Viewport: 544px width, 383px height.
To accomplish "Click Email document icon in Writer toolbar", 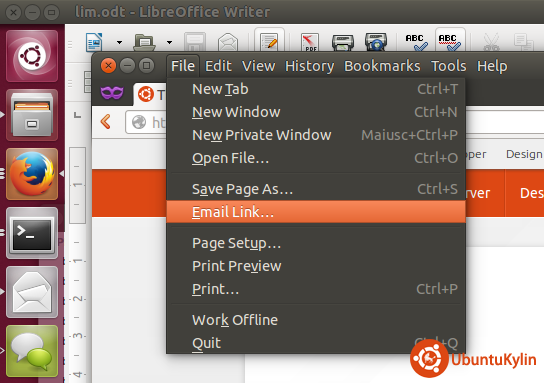I will coord(228,42).
